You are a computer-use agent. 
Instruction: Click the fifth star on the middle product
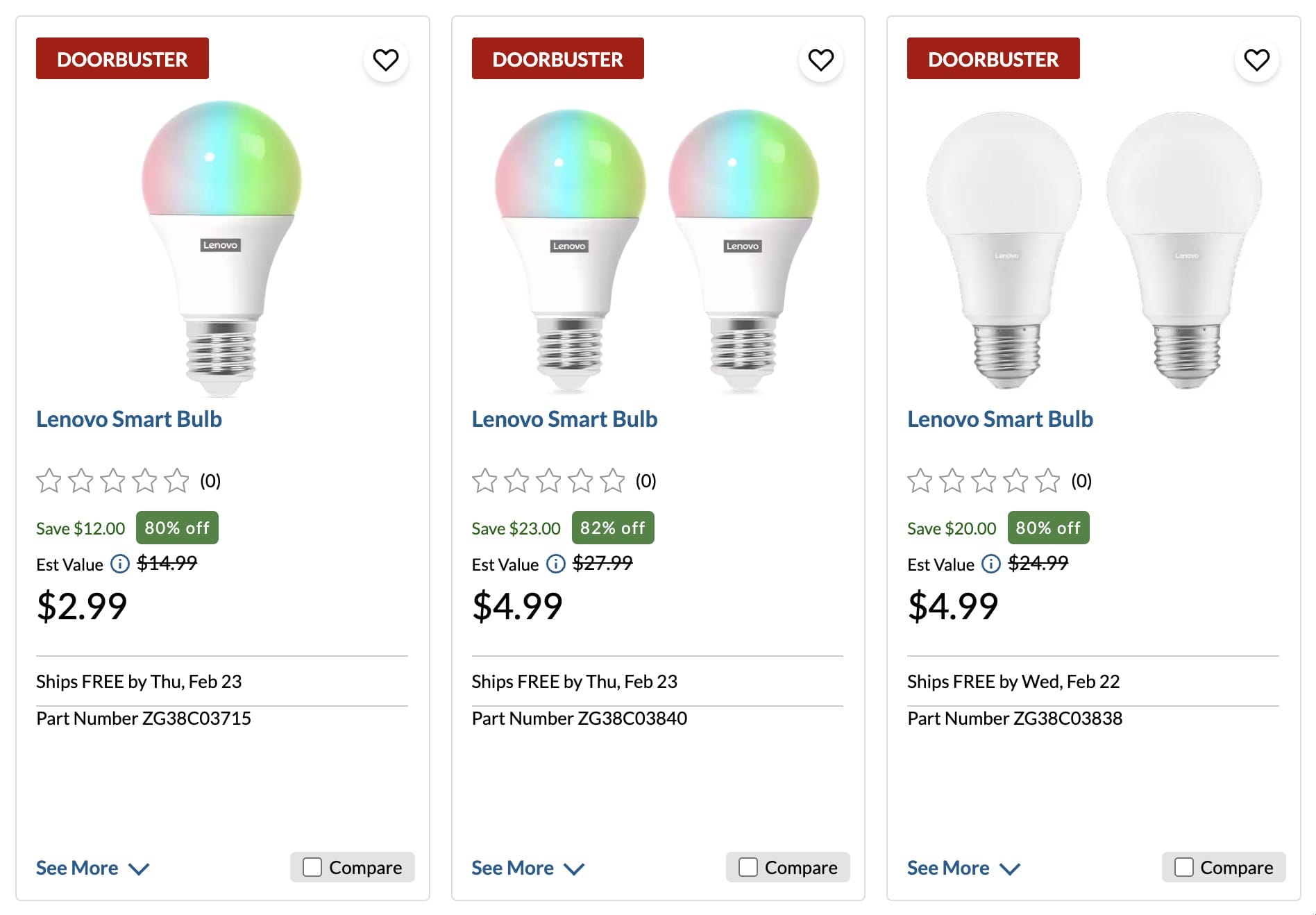611,479
